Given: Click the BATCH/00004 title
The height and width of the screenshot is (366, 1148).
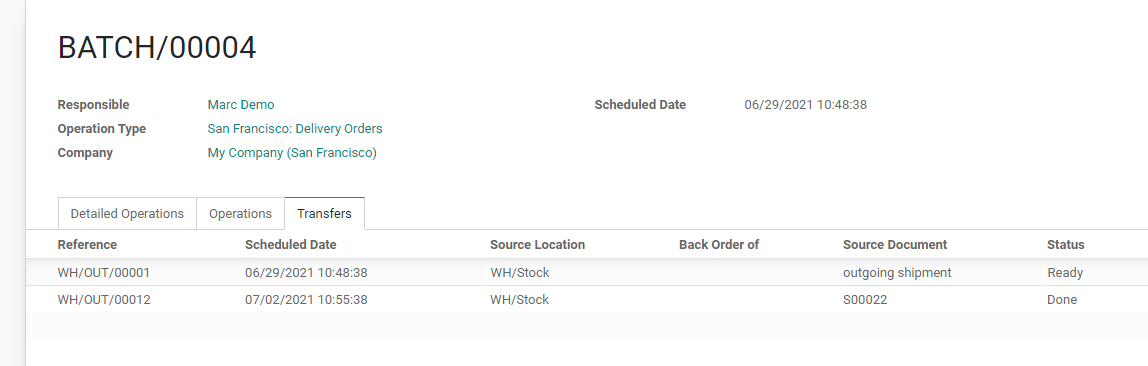Looking at the screenshot, I should pos(157,48).
